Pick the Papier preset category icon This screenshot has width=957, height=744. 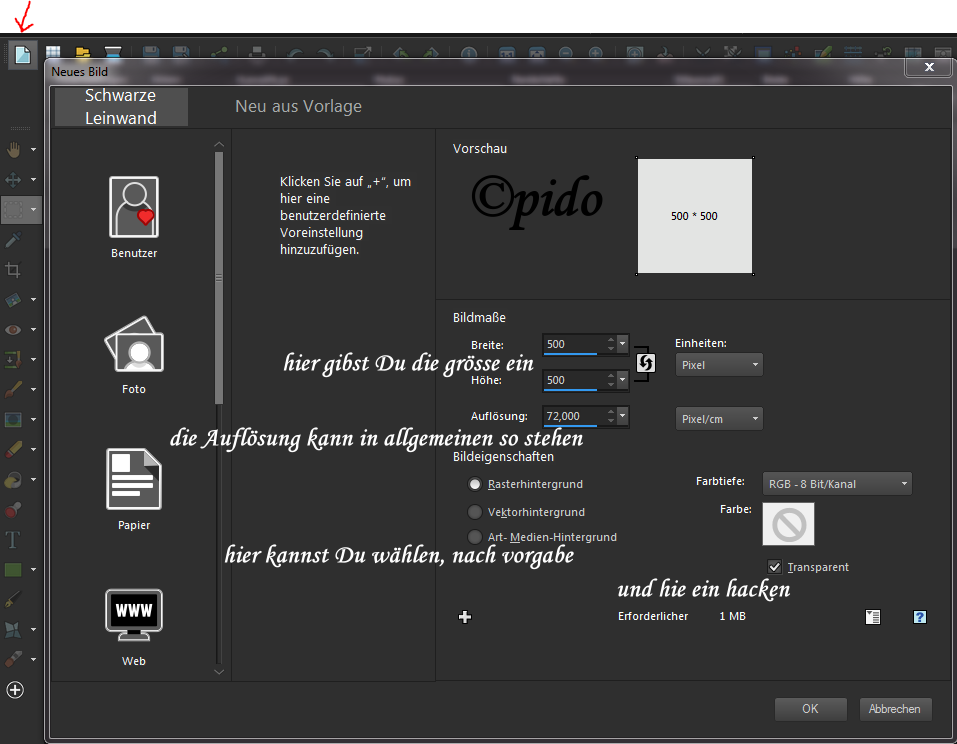tap(134, 479)
